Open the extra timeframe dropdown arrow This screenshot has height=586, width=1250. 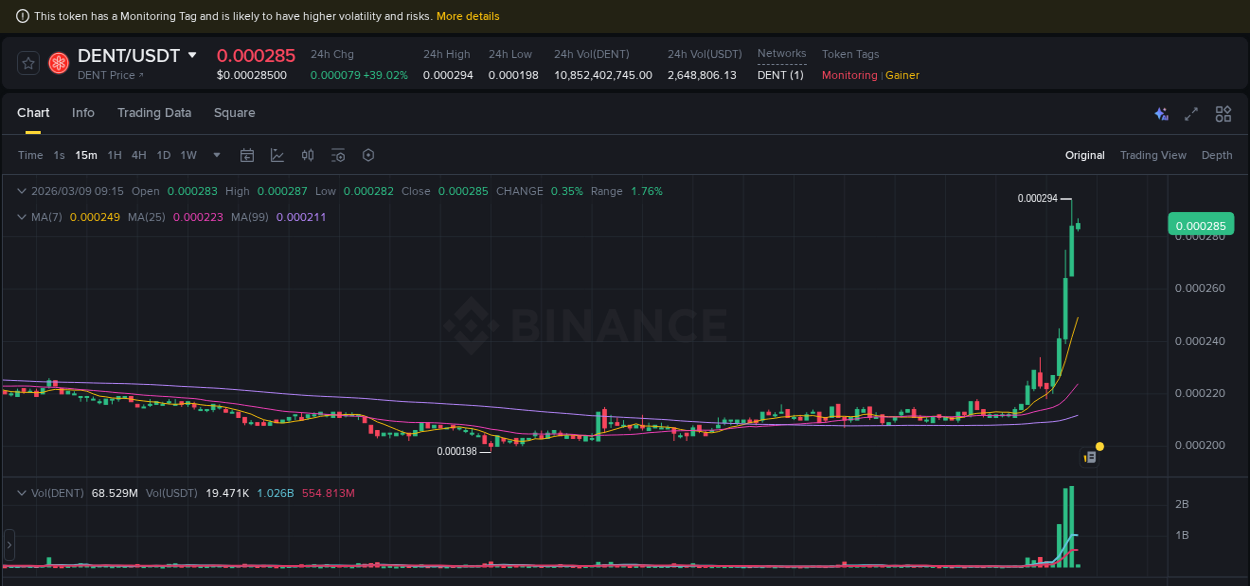216,155
